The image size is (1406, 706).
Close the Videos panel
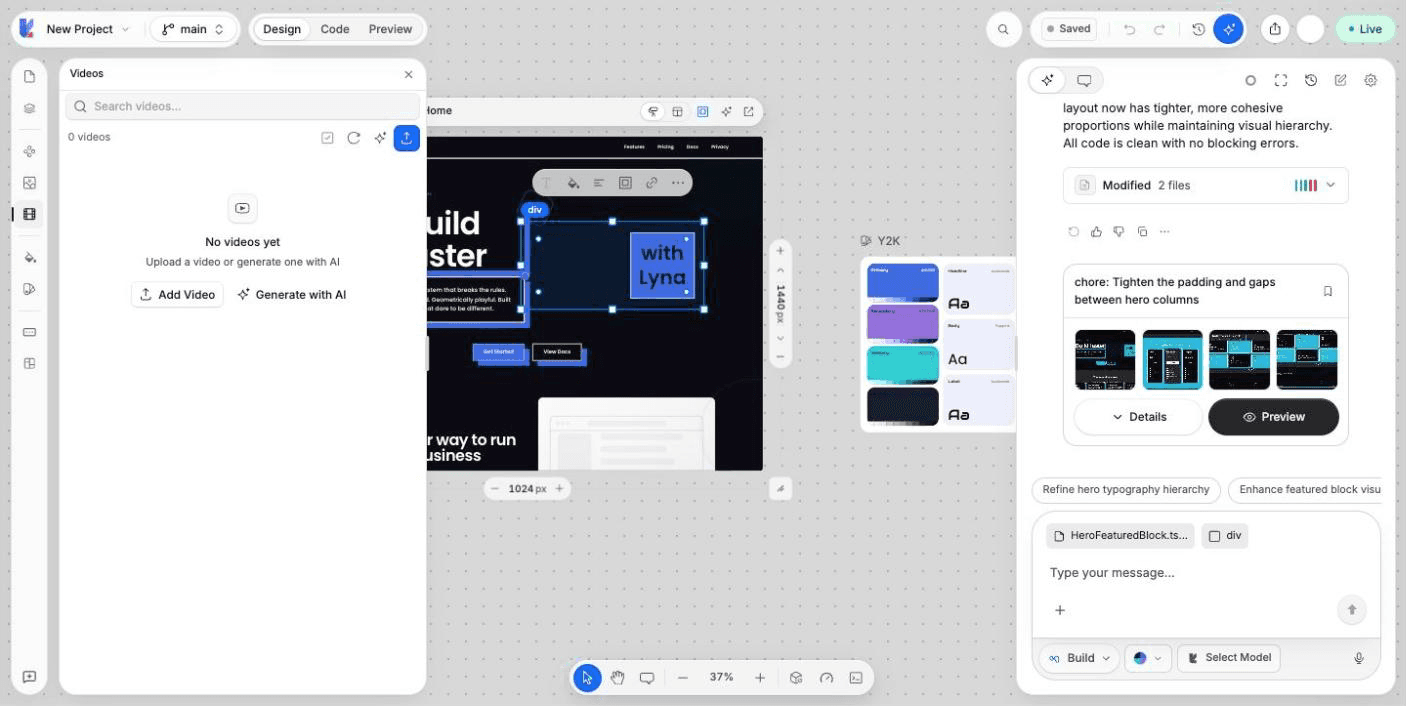[x=408, y=74]
